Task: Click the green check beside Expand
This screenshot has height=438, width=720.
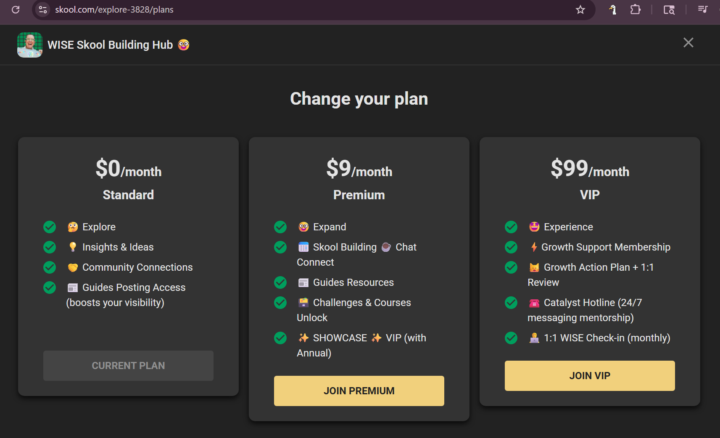Action: (x=280, y=227)
